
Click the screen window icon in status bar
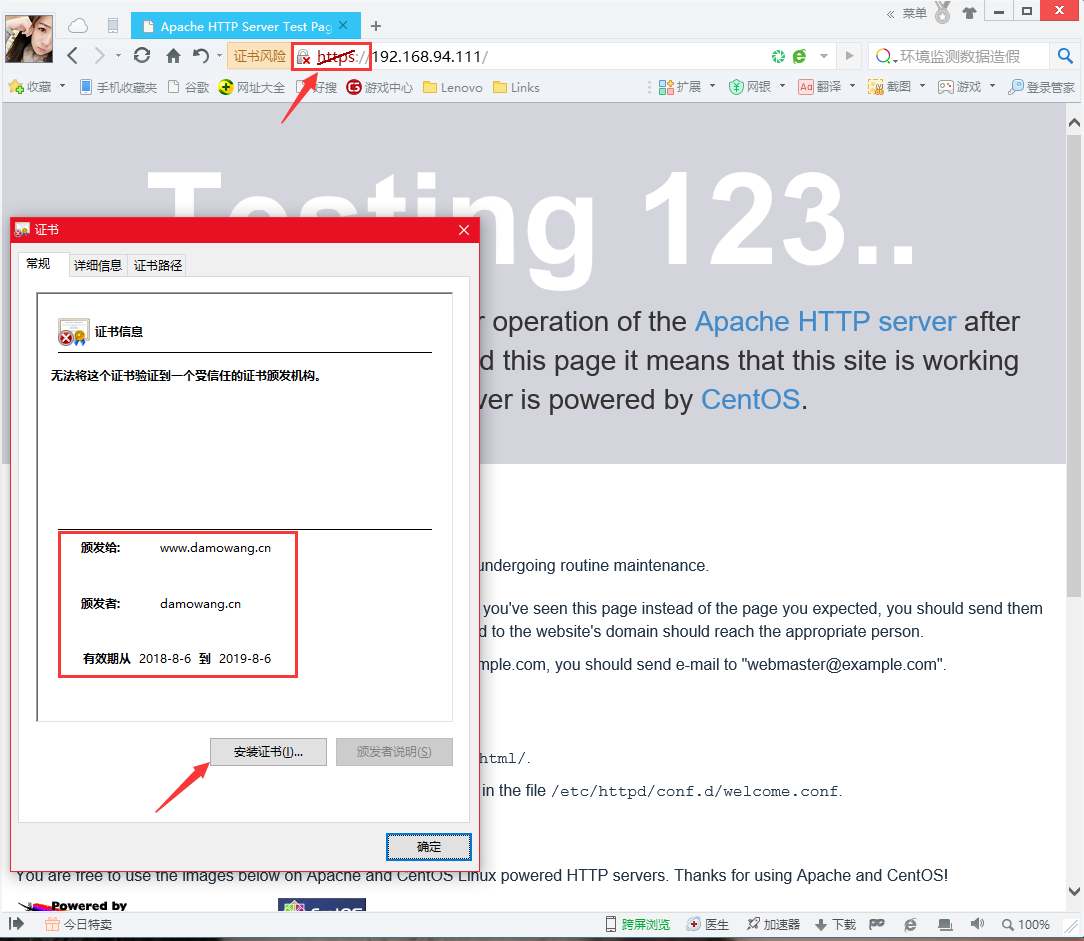(x=945, y=924)
